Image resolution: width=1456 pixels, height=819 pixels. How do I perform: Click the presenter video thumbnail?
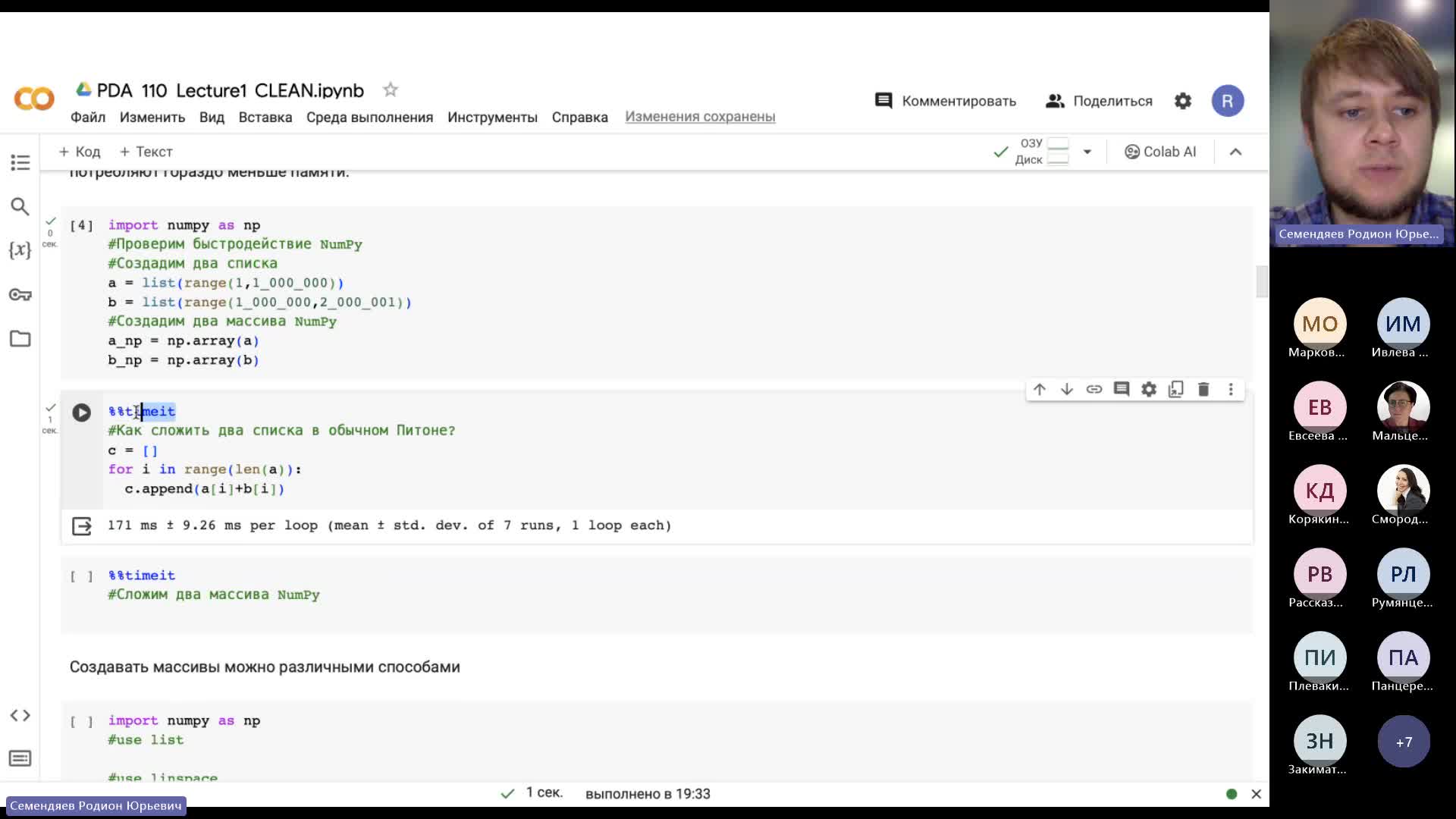[x=1362, y=123]
